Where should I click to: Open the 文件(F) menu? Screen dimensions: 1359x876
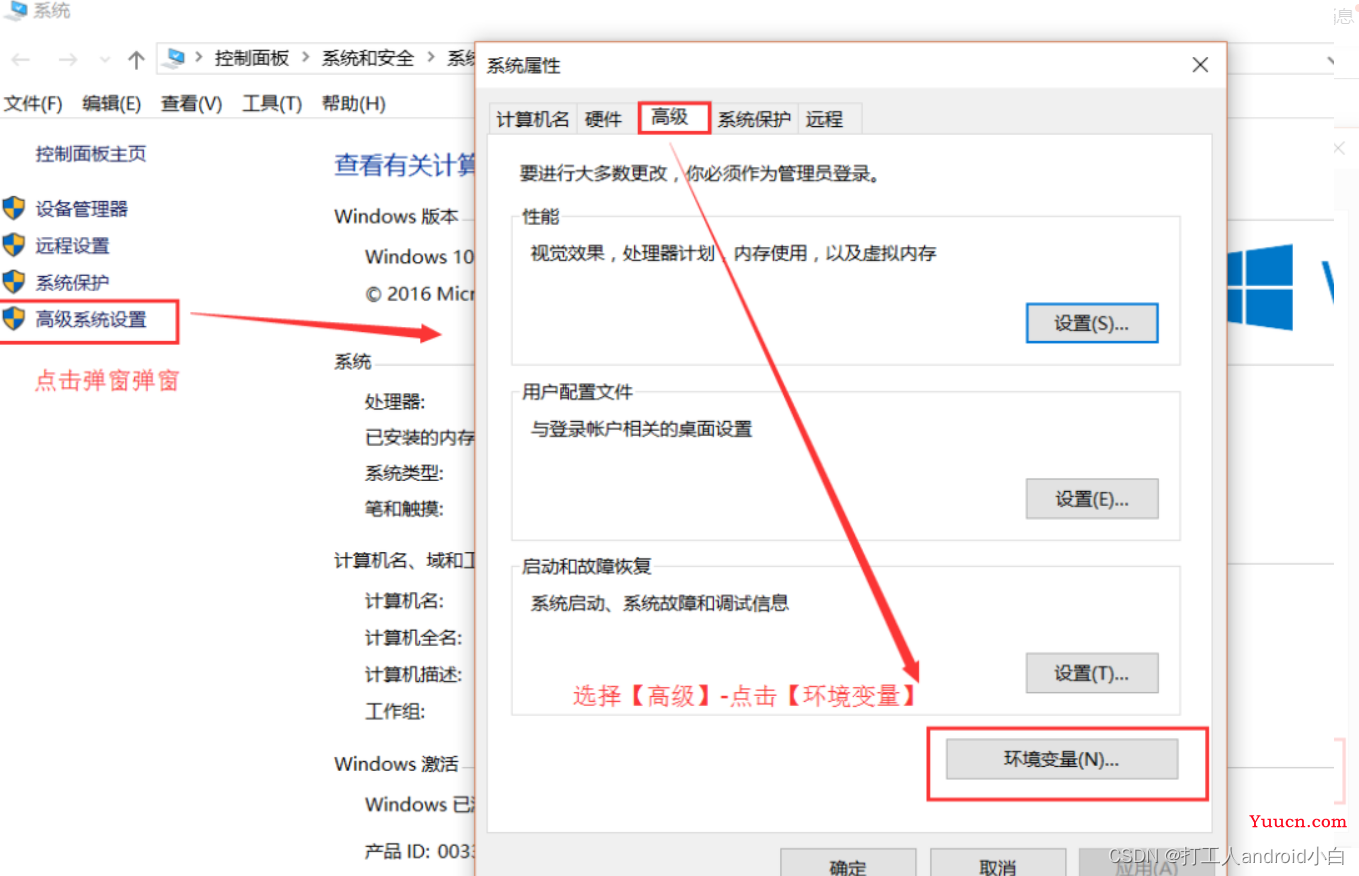tap(33, 103)
